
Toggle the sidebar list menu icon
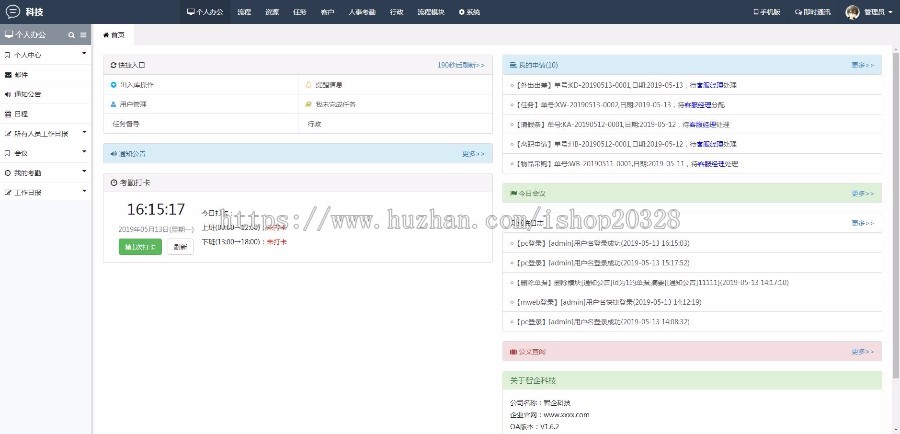click(83, 35)
